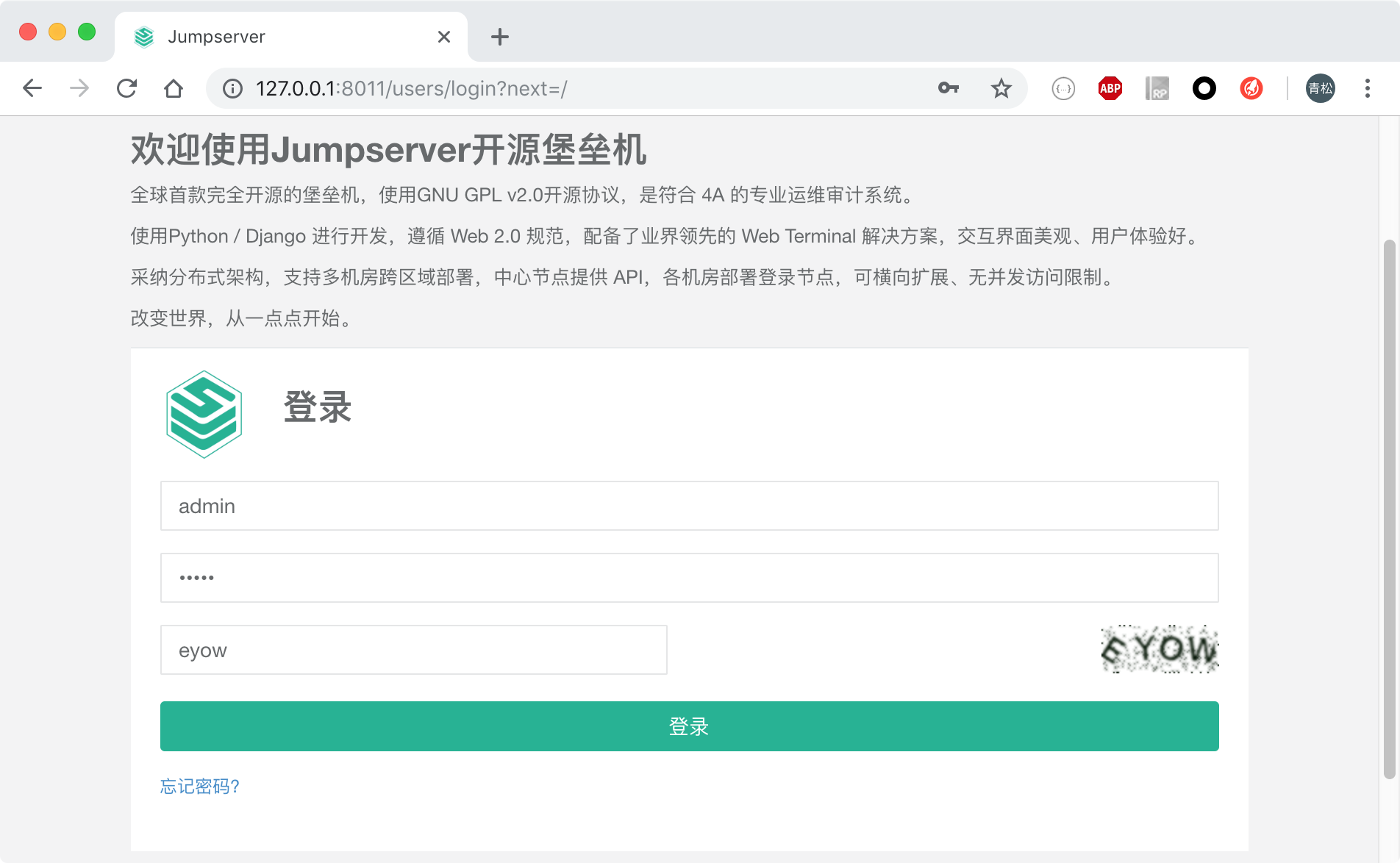The width and height of the screenshot is (1400, 863).
Task: Click the browser back arrow
Action: (x=32, y=89)
